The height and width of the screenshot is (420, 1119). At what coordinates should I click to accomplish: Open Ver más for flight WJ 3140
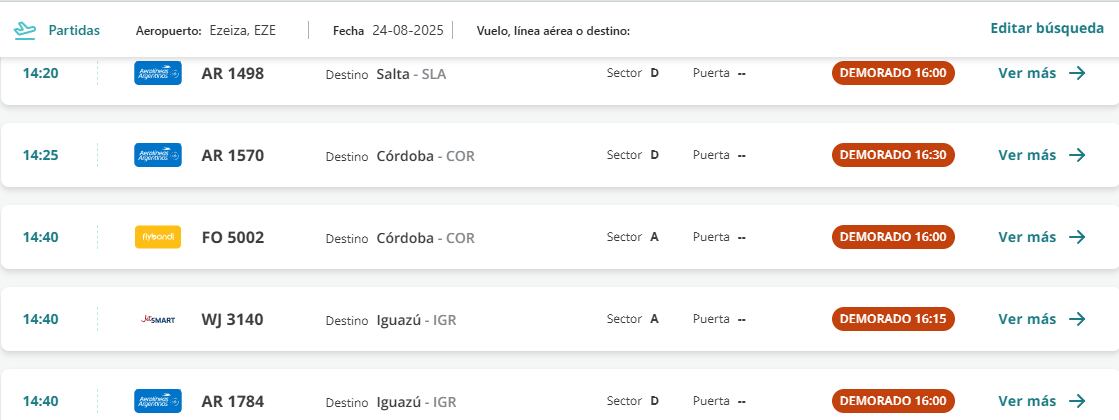click(1028, 319)
